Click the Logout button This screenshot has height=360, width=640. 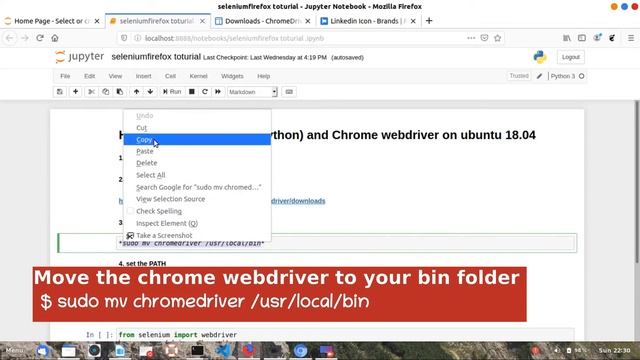click(571, 57)
